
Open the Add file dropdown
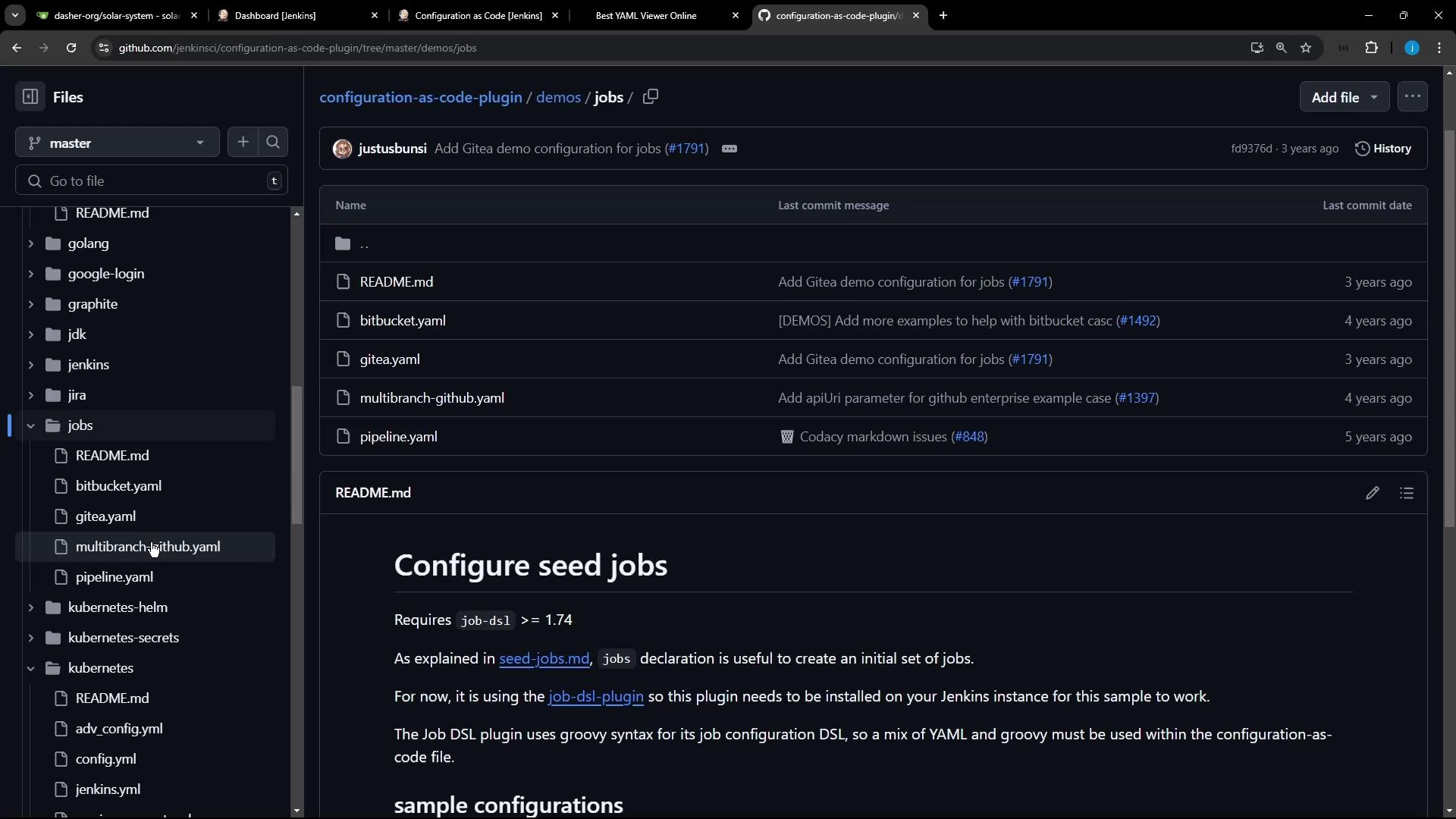(1344, 97)
